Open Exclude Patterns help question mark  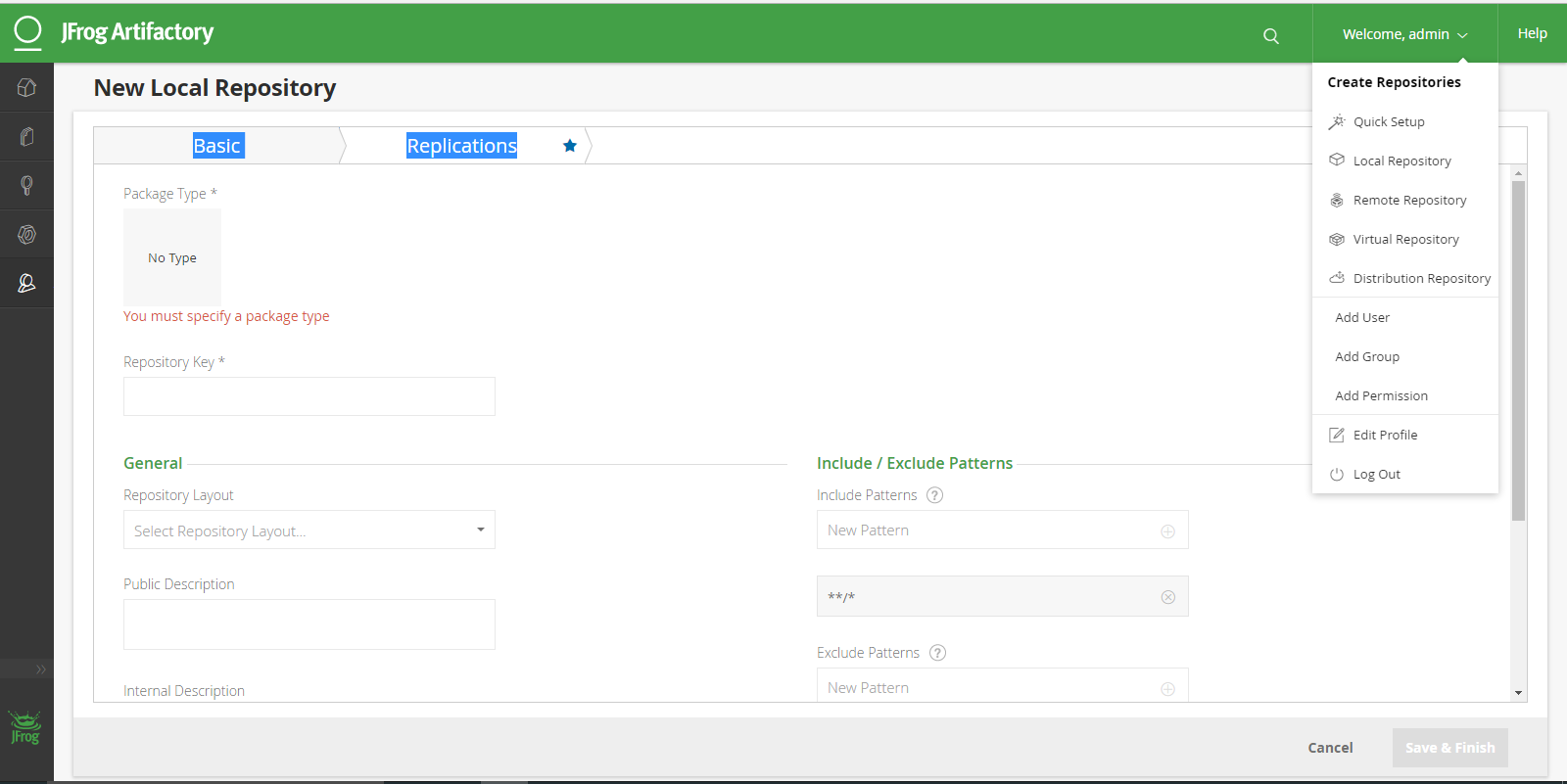pos(937,653)
